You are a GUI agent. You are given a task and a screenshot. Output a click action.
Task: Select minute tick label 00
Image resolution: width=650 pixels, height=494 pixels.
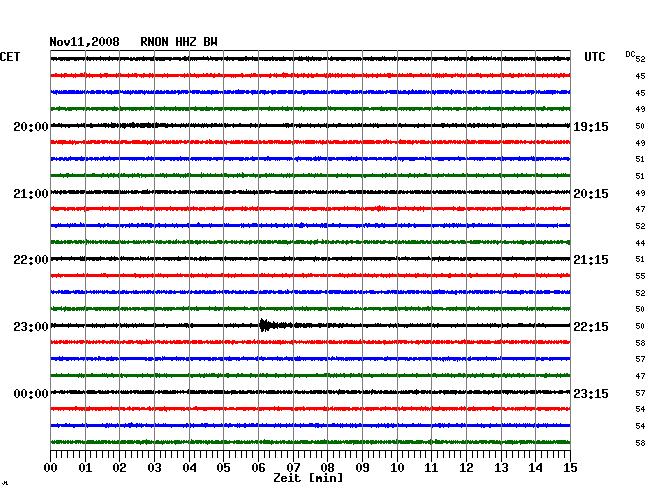point(51,468)
